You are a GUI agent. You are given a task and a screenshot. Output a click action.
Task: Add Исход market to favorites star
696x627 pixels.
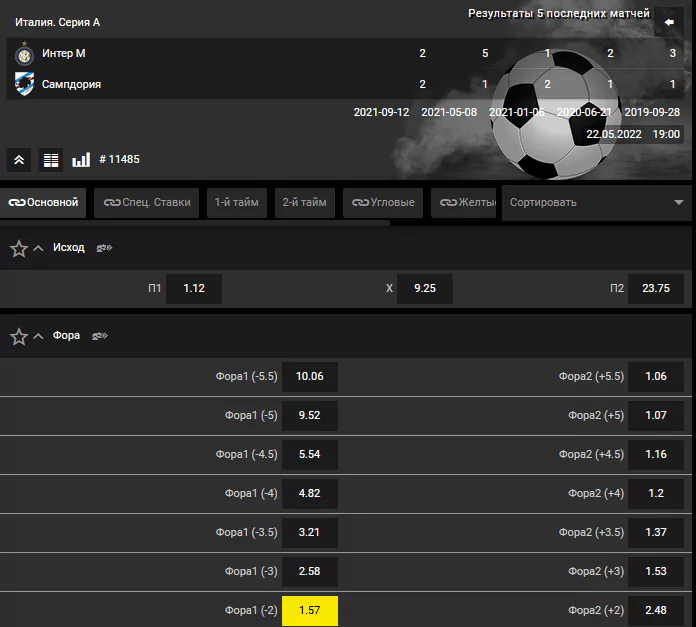pos(19,248)
